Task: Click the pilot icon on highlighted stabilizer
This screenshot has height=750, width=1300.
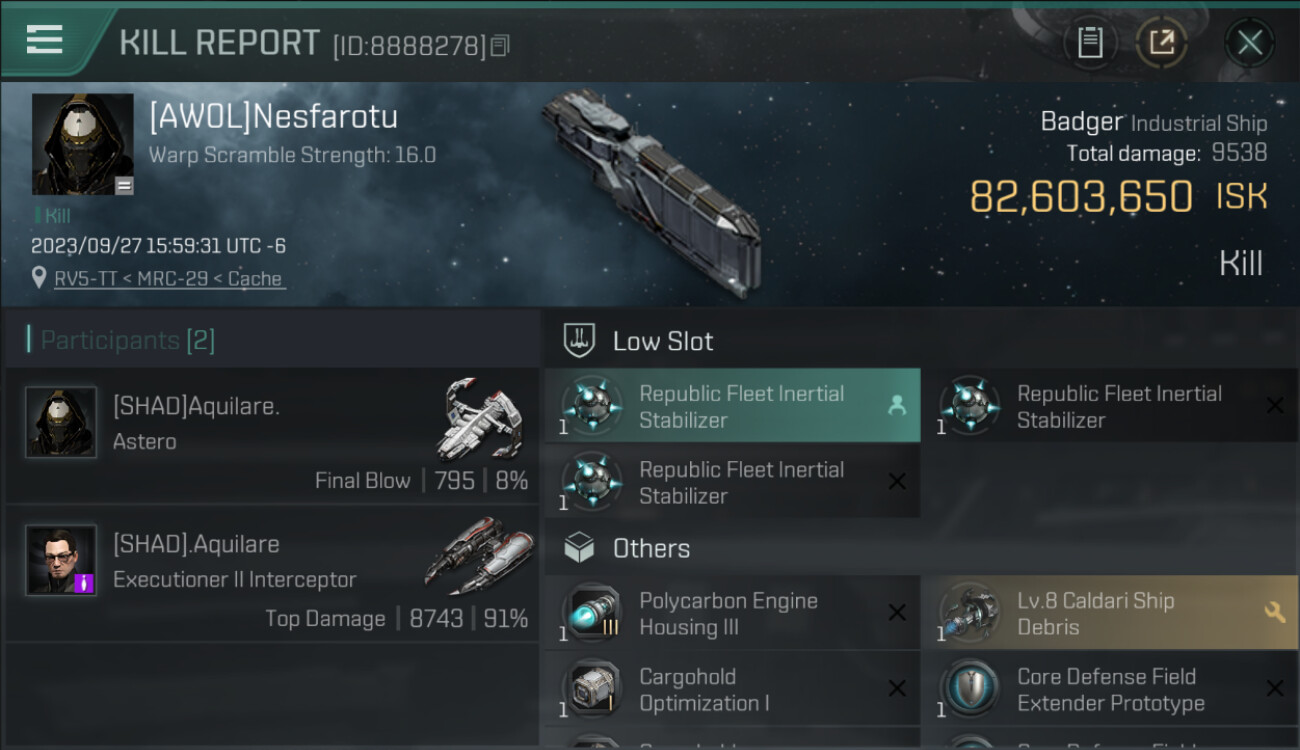Action: coord(897,405)
